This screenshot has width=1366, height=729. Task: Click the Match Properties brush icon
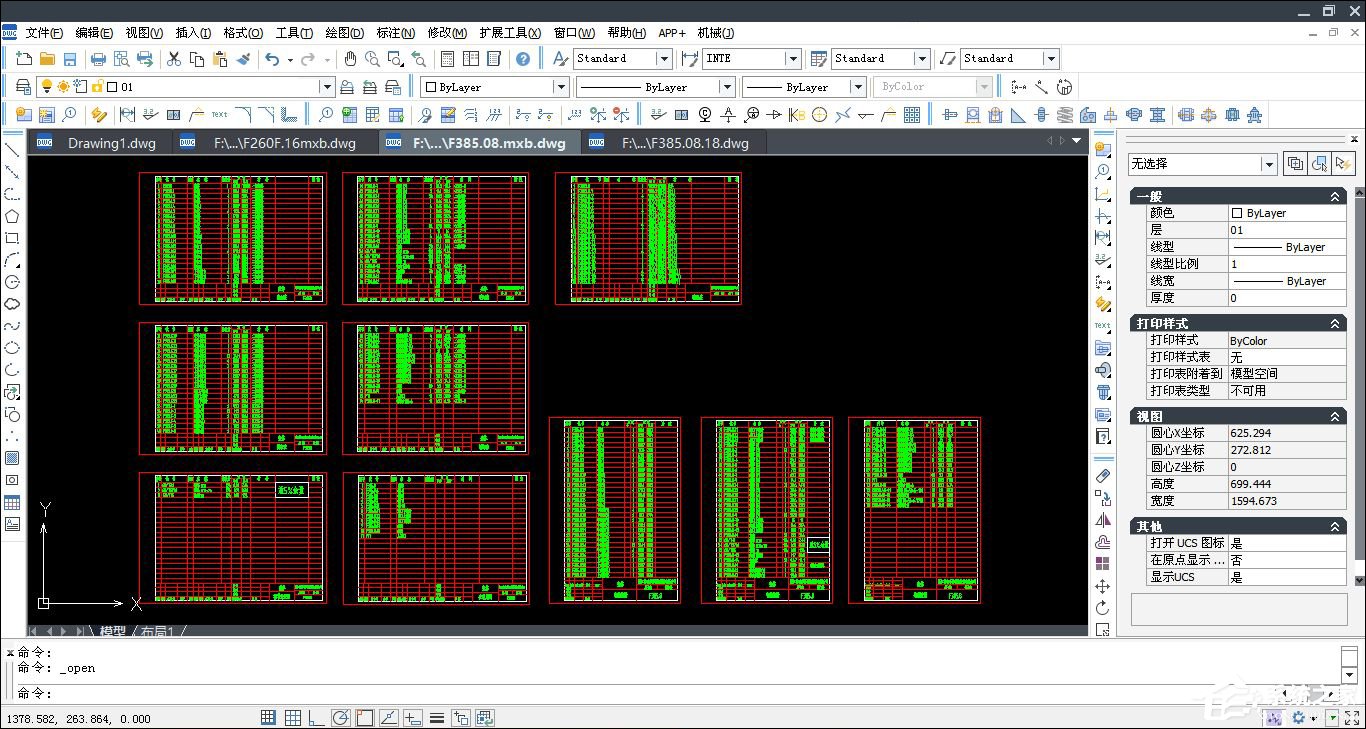tap(244, 59)
